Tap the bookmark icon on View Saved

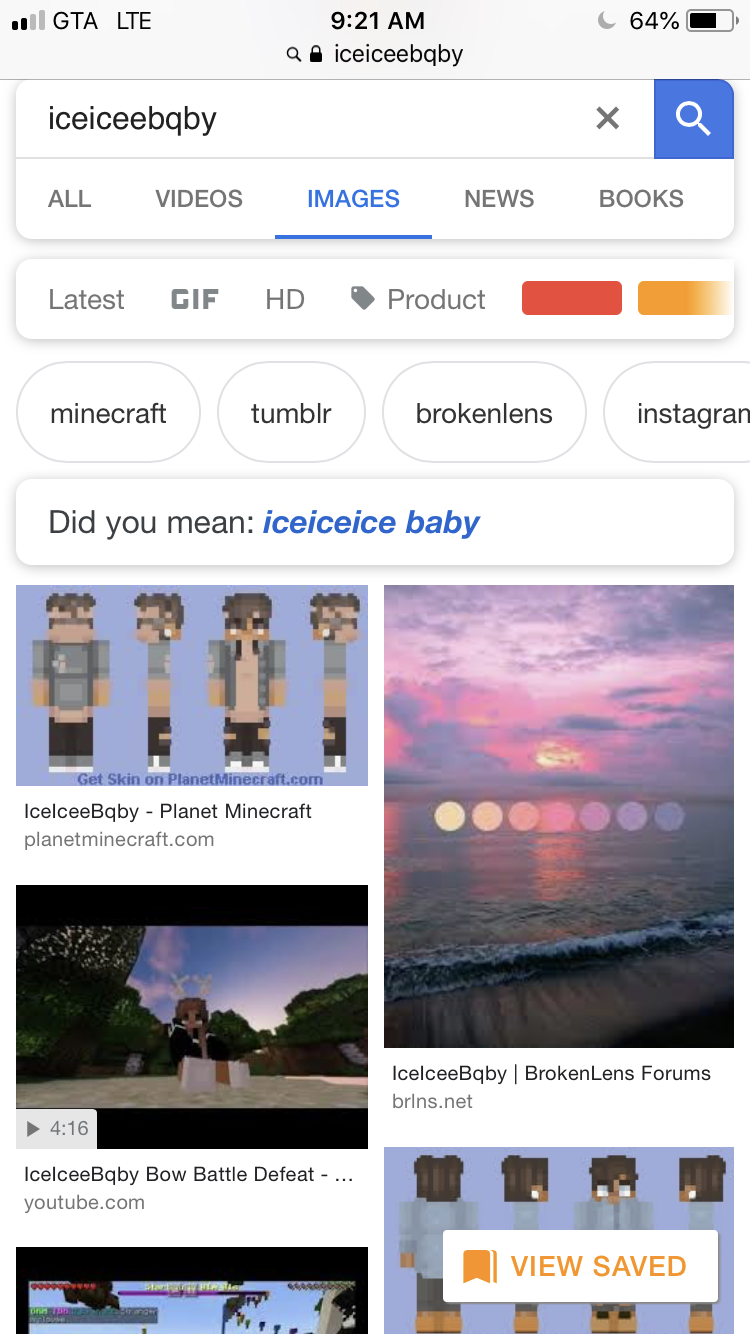(x=480, y=1266)
